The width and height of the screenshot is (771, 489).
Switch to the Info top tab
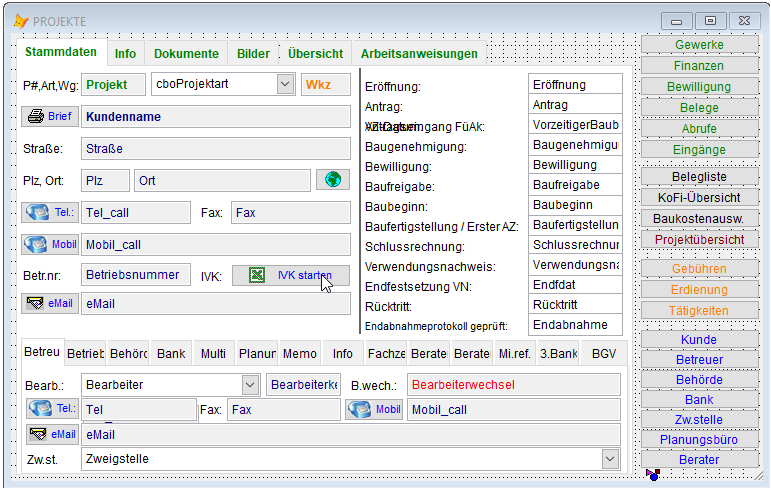point(125,54)
